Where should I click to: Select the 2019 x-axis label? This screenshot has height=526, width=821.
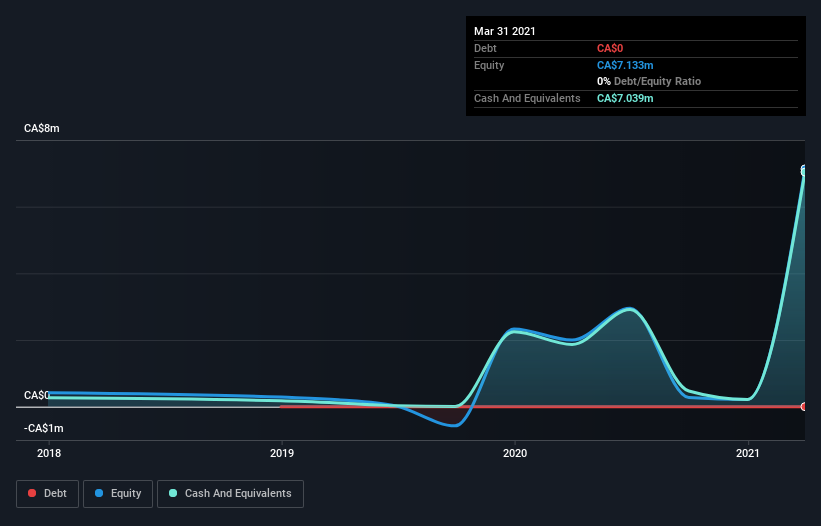[x=282, y=453]
